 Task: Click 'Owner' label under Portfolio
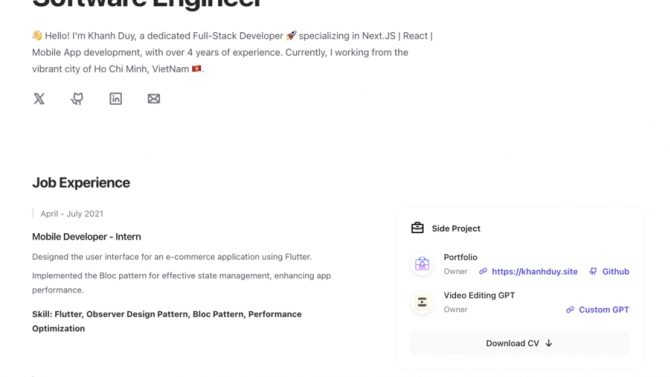455,271
